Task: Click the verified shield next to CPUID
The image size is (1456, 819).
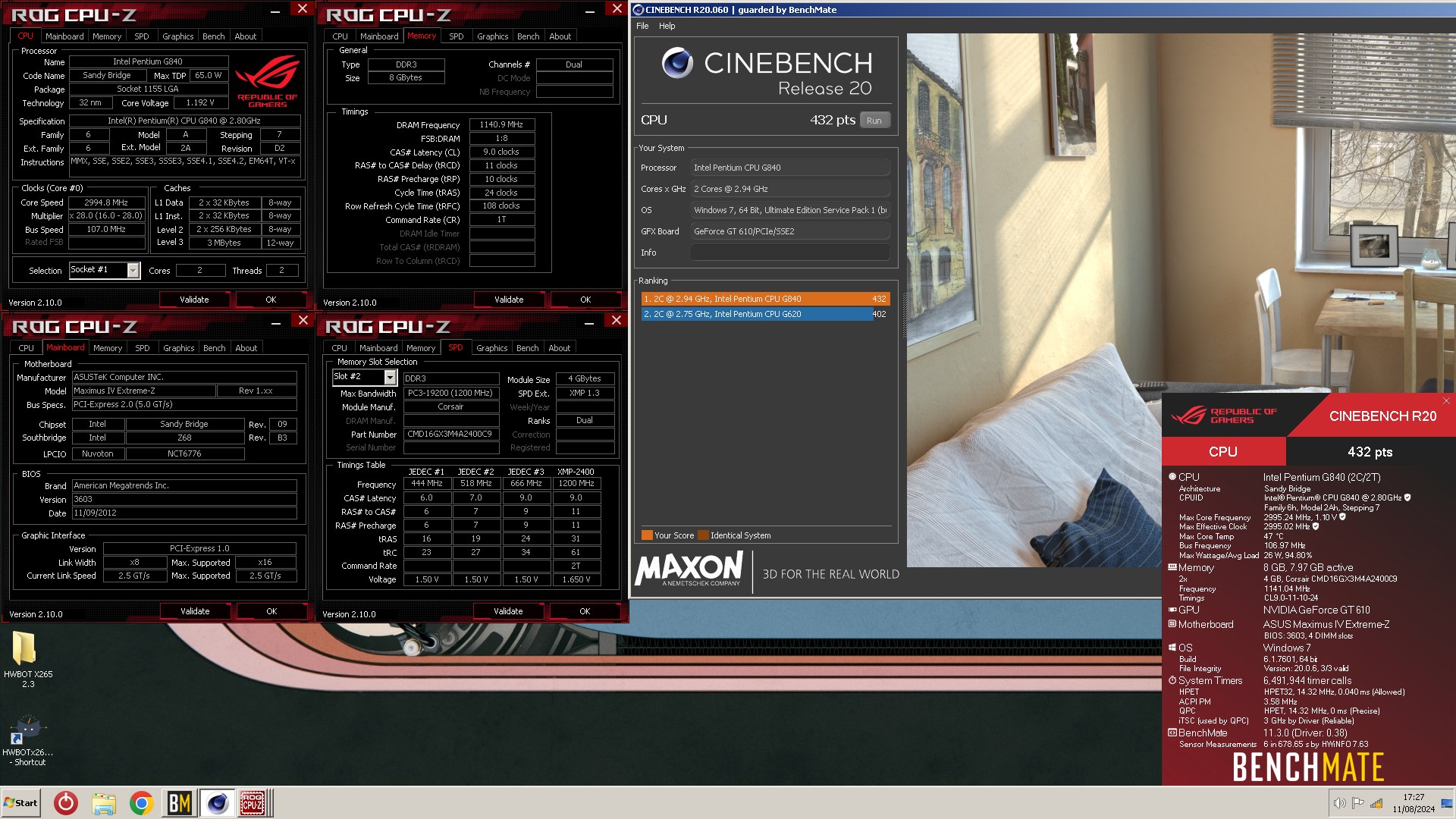Action: pyautogui.click(x=1407, y=497)
